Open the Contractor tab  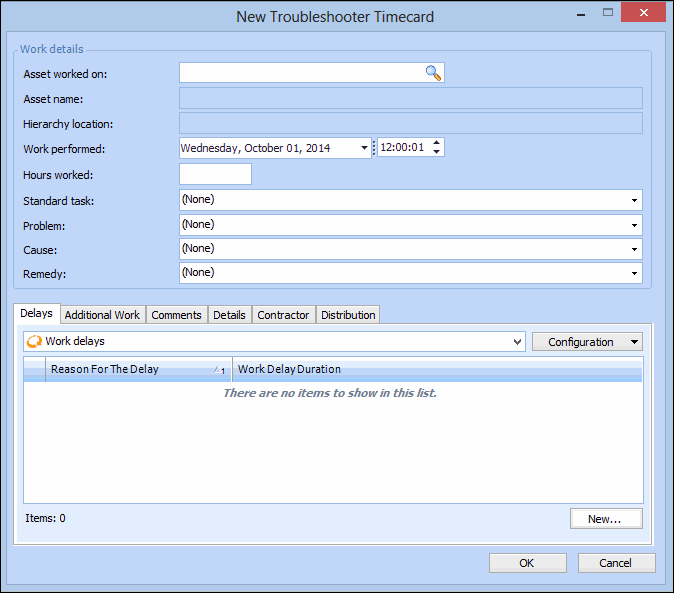[x=283, y=315]
